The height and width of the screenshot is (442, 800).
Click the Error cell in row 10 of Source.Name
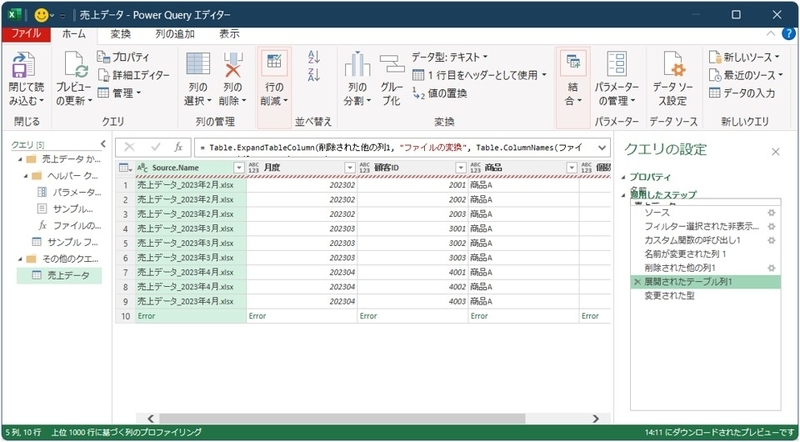pos(191,316)
